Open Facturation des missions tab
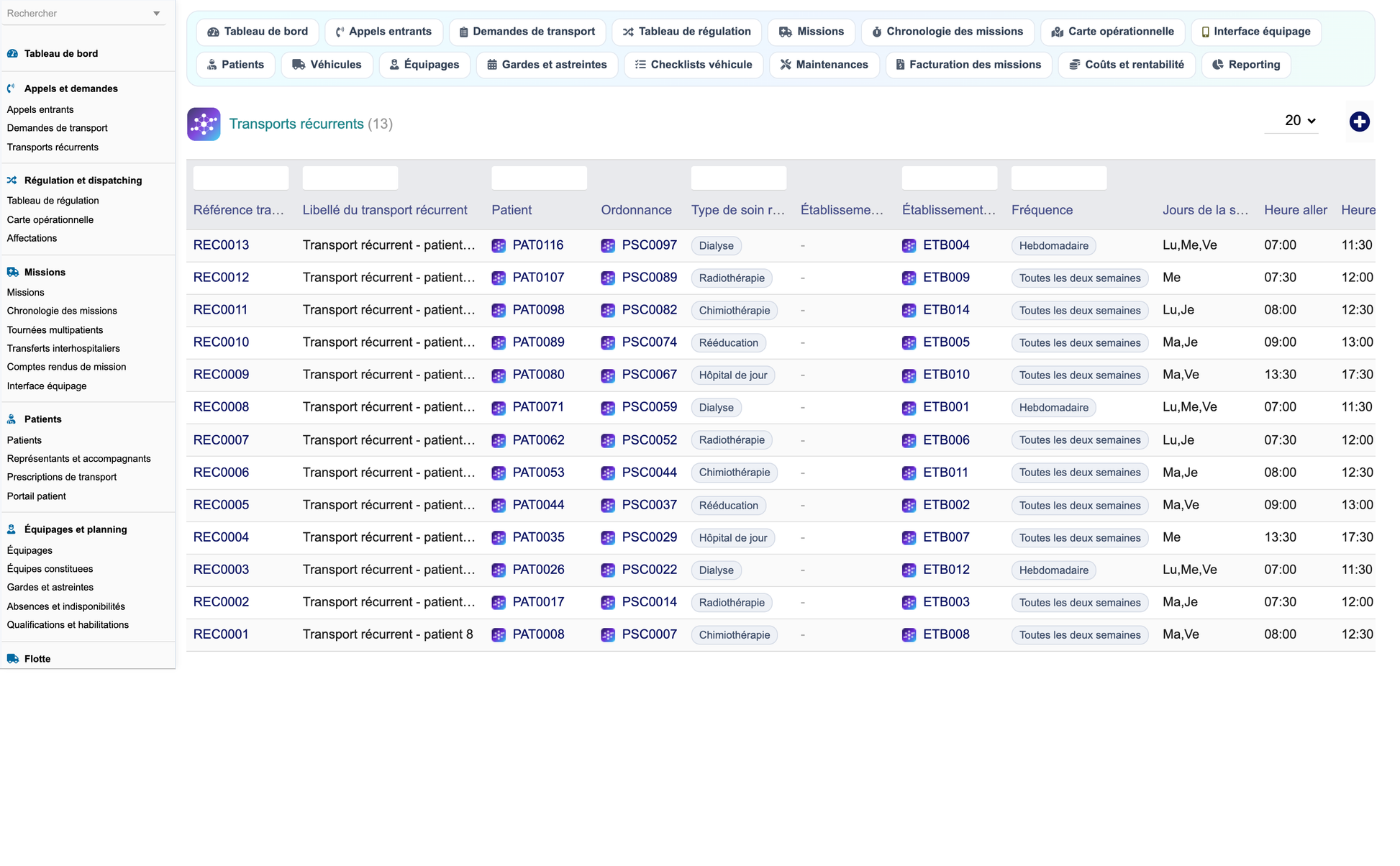This screenshot has height=866, width=1400. [x=969, y=65]
